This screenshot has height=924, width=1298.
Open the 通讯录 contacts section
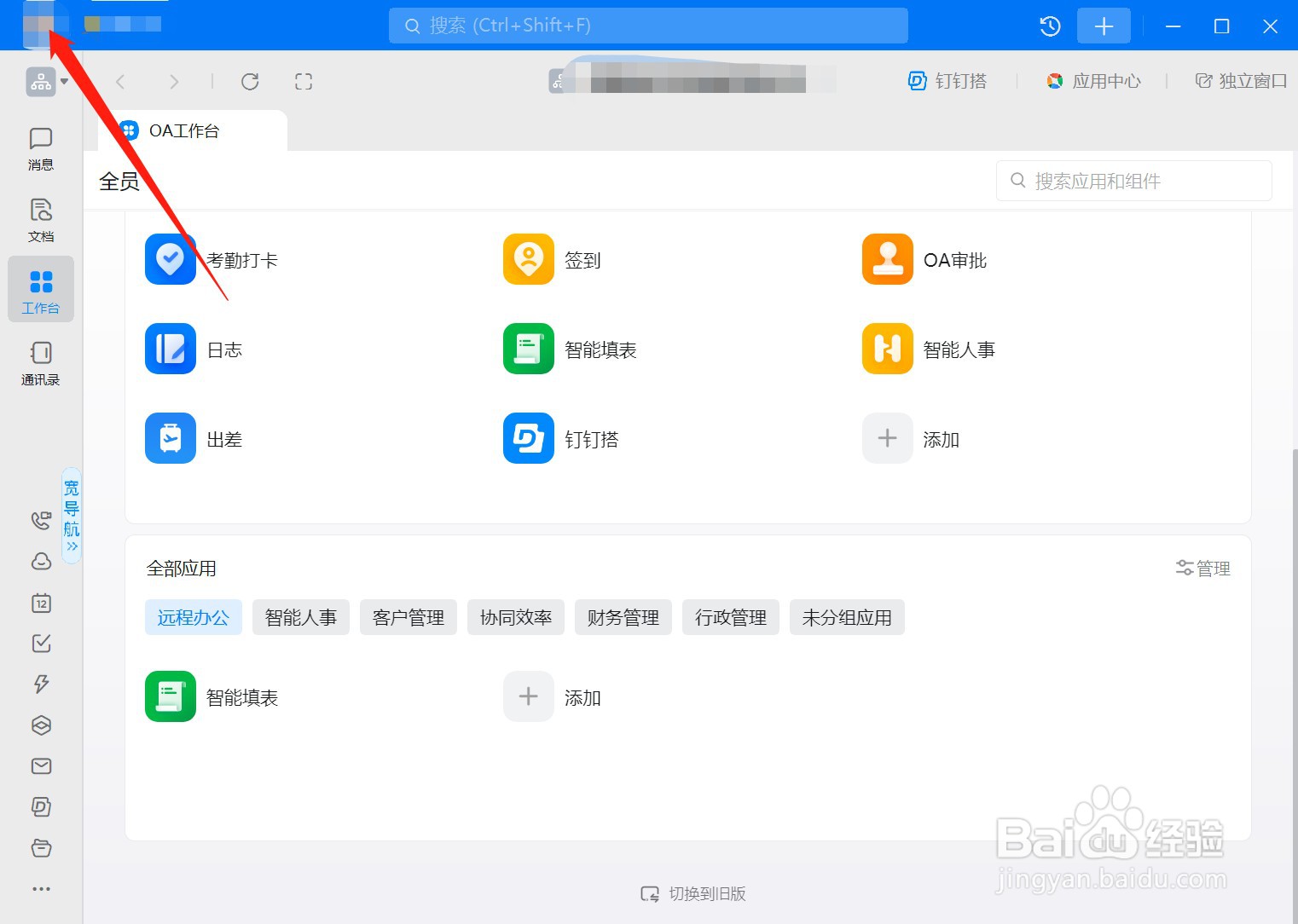pyautogui.click(x=41, y=363)
